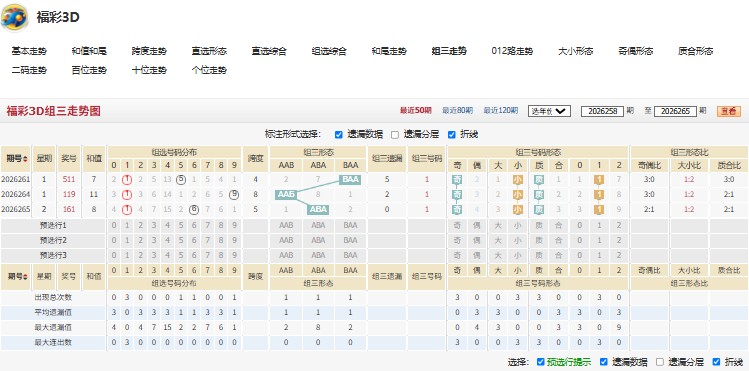Show the 最近80期 results
Image resolution: width=749 pixels, height=371 pixels.
(457, 111)
